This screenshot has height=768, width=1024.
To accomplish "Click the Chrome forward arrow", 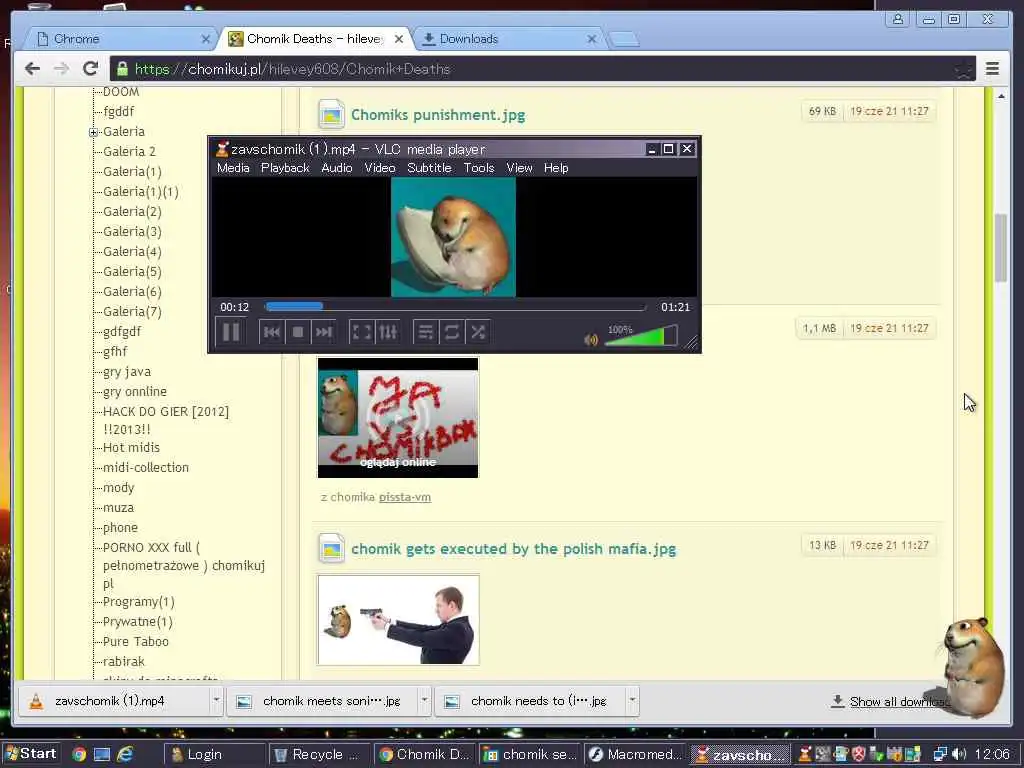I will (61, 69).
